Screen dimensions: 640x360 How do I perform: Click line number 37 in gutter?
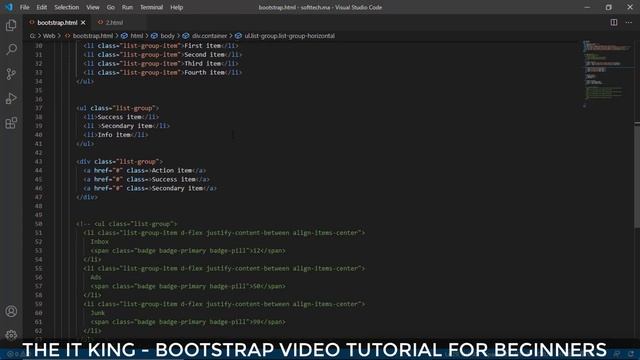point(38,108)
